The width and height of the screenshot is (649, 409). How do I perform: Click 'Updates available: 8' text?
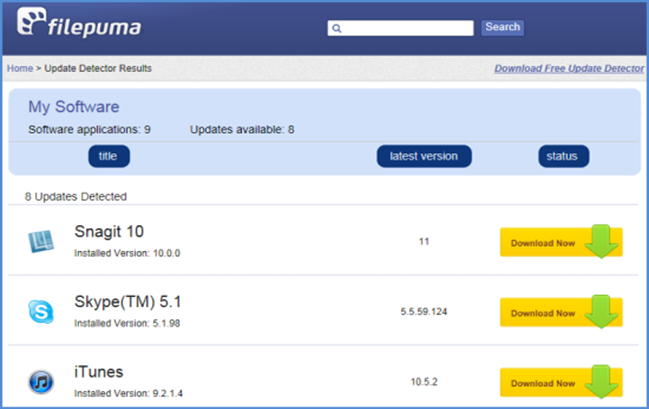tap(242, 130)
